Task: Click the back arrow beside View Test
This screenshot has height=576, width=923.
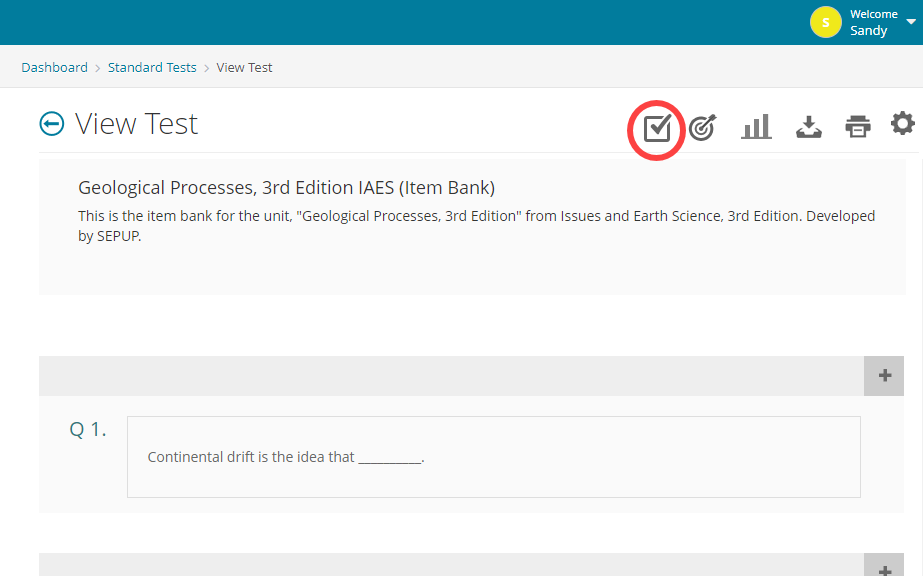Action: click(x=51, y=123)
